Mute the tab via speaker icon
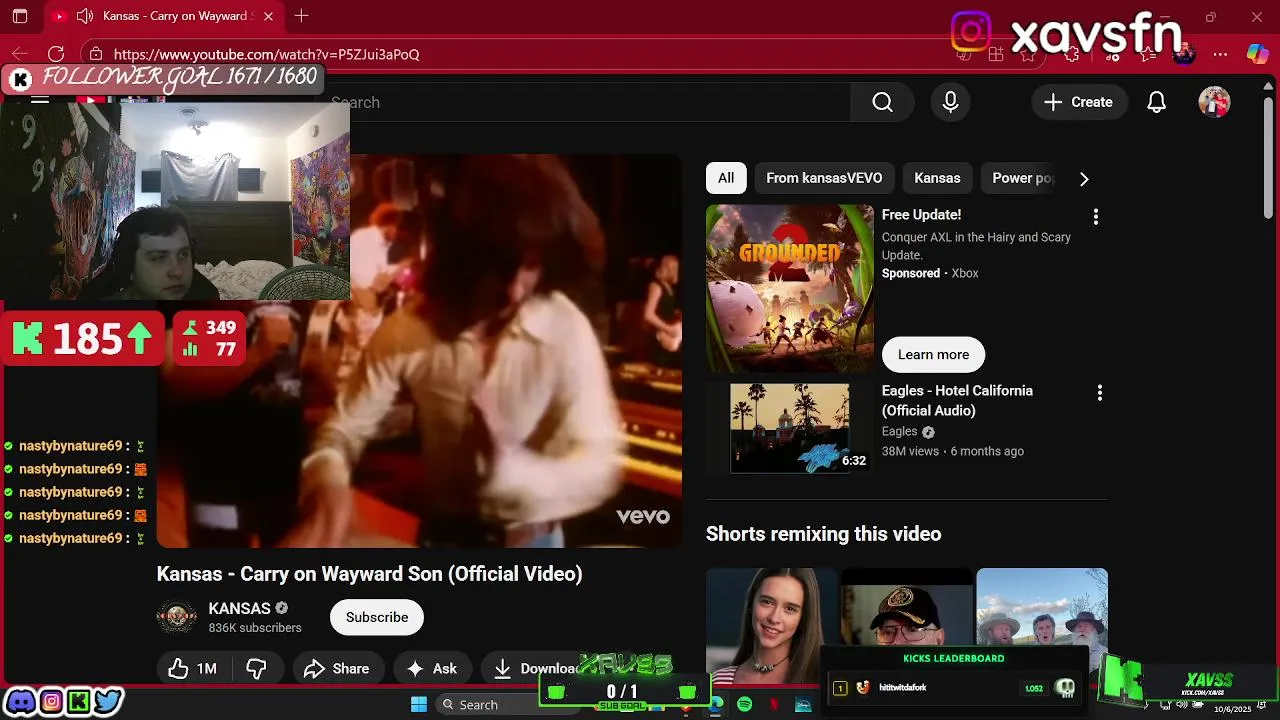1280x720 pixels. click(85, 16)
